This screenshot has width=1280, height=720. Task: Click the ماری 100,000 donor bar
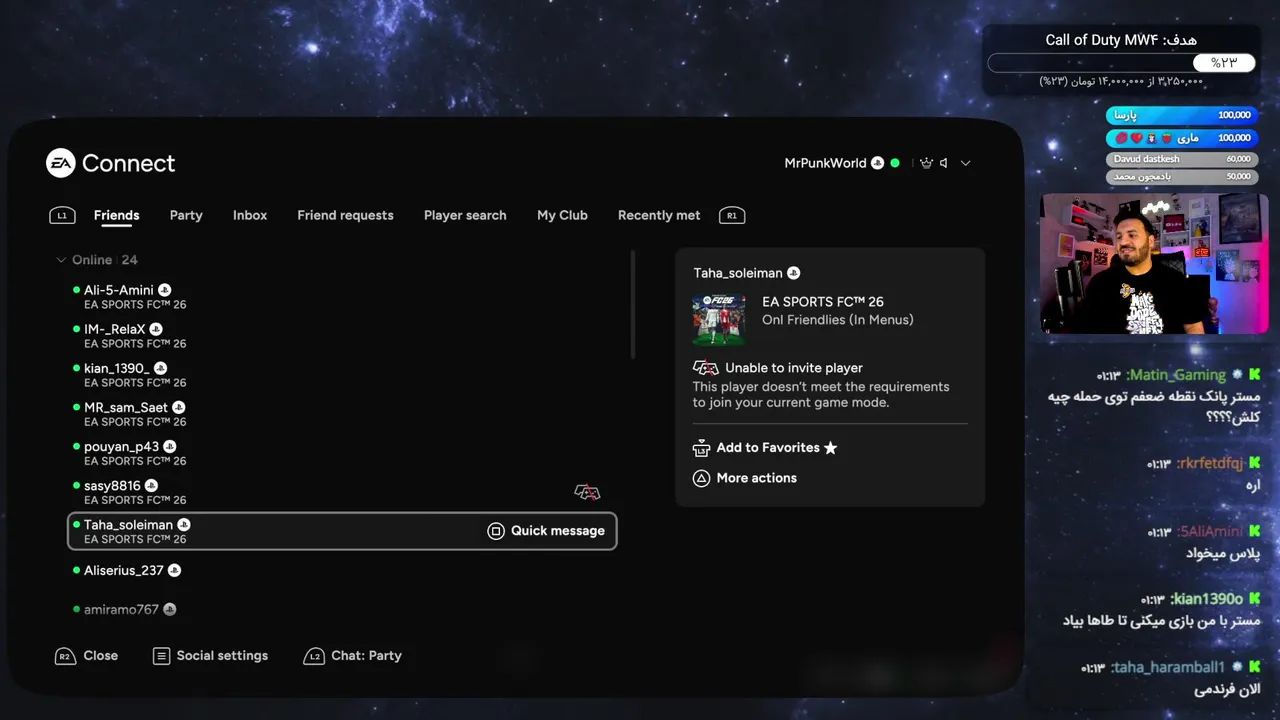[x=1181, y=138]
